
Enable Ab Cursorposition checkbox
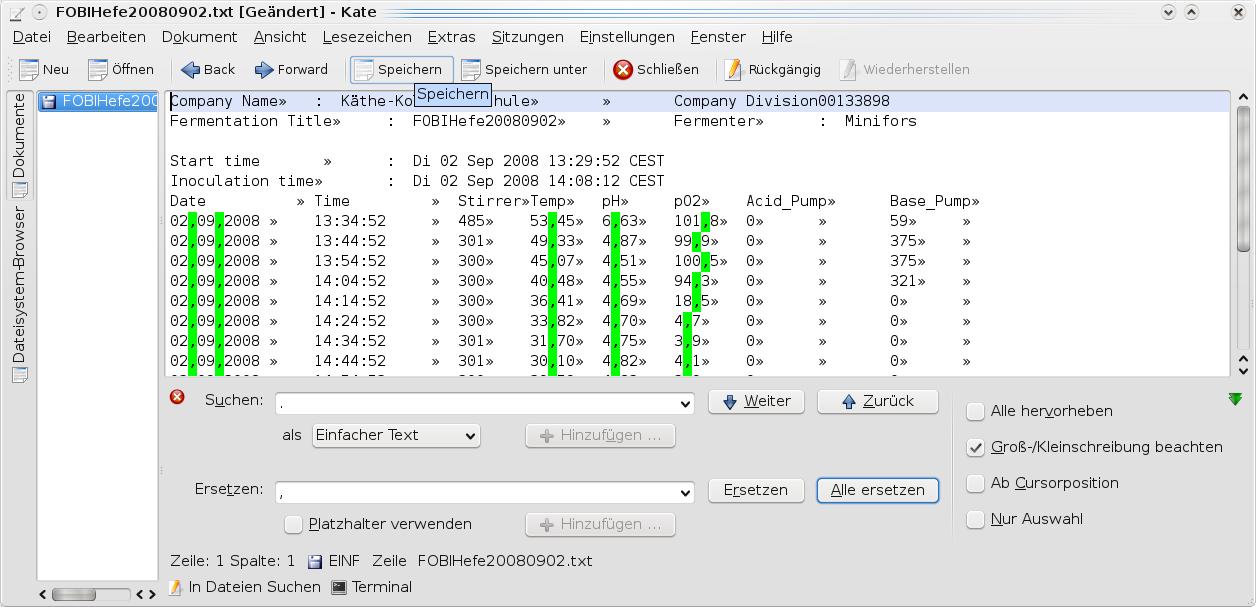click(975, 483)
